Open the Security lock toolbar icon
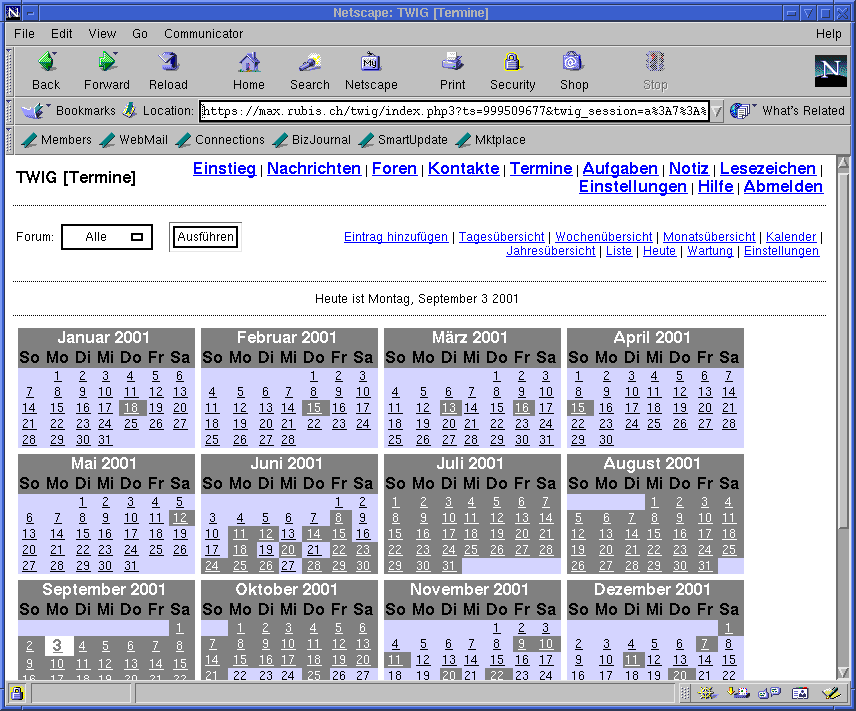Viewport: 856px width, 711px height. click(512, 63)
